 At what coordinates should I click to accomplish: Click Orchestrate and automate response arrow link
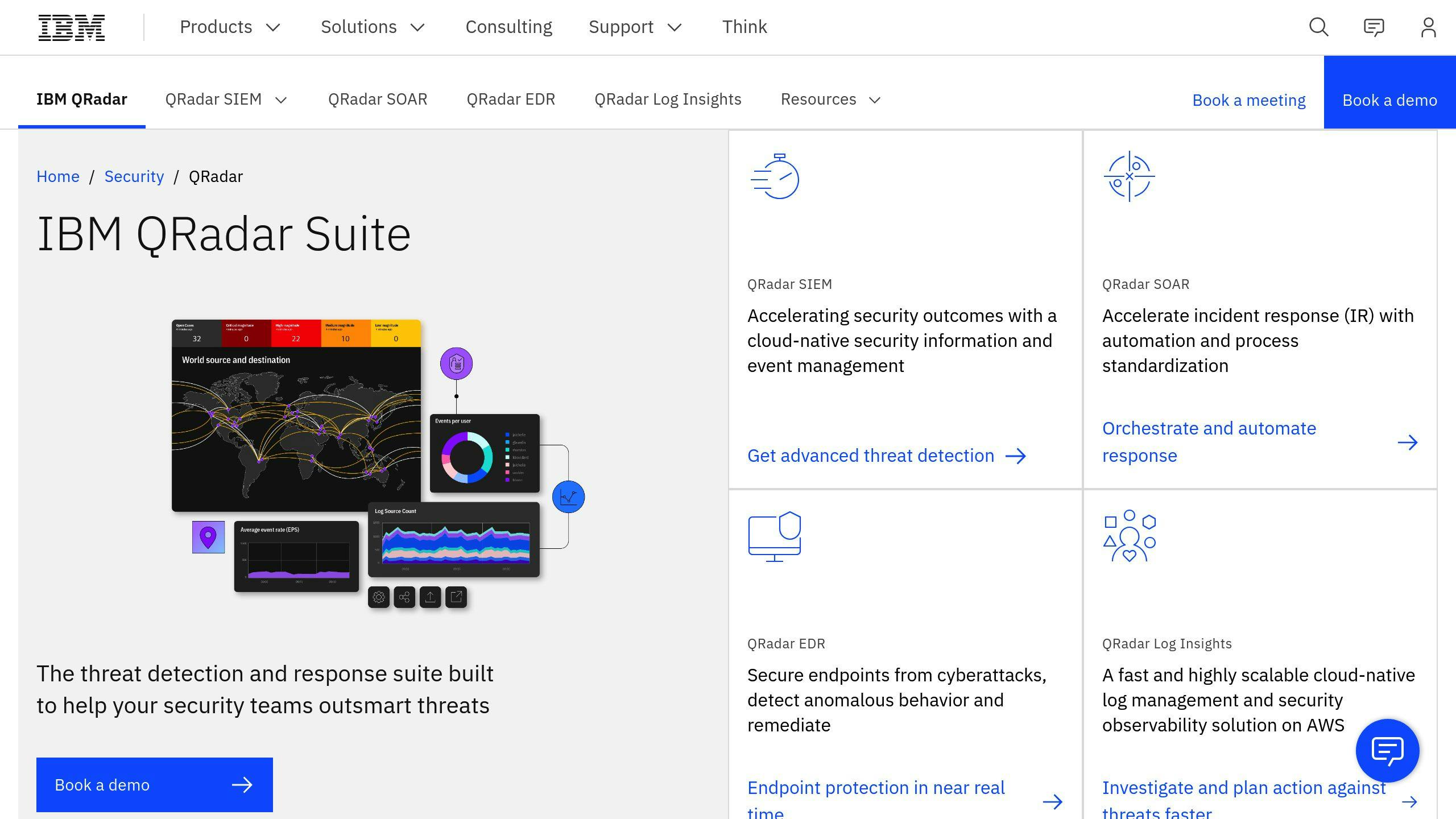pyautogui.click(x=1408, y=441)
